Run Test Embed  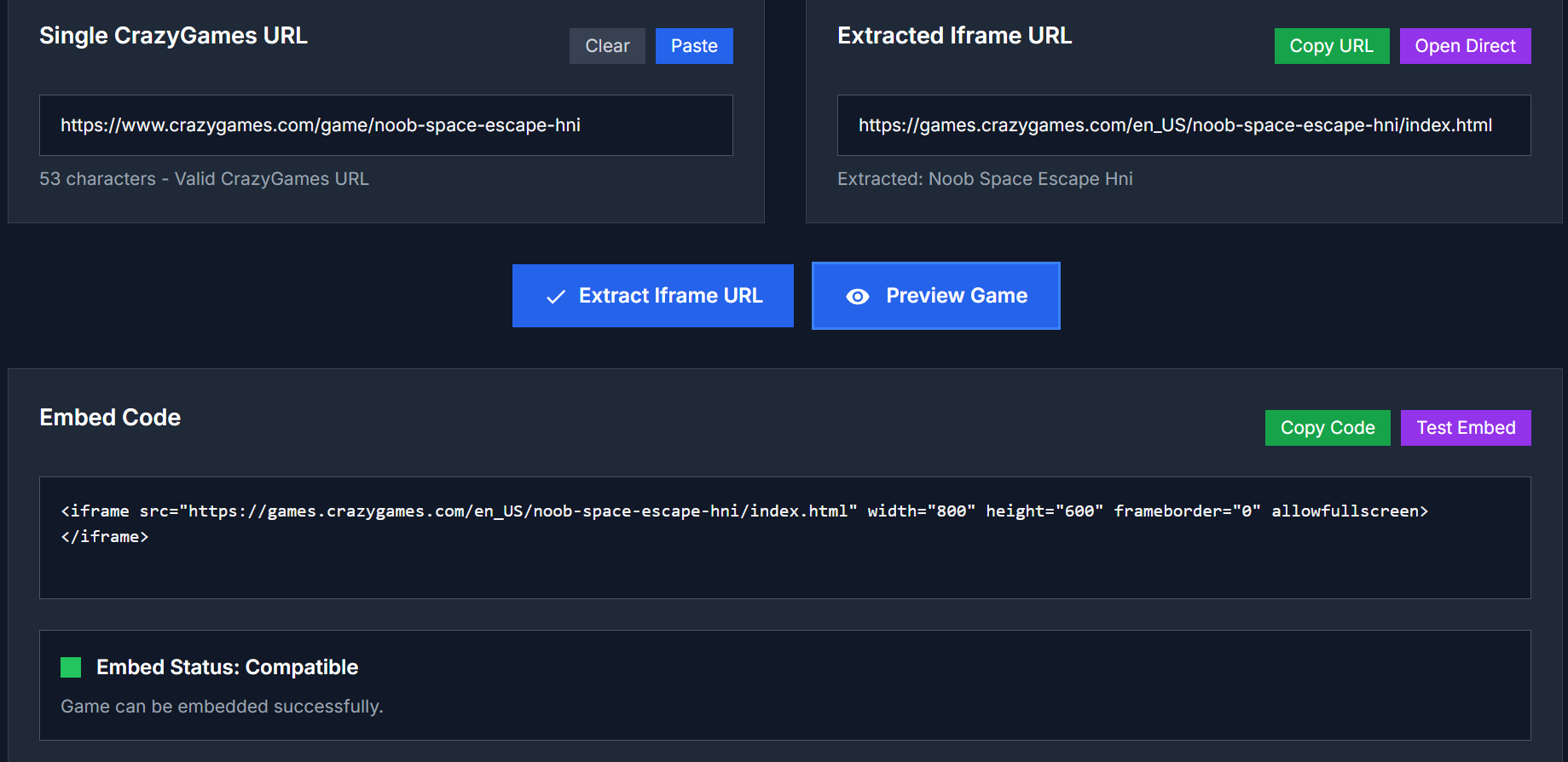pyautogui.click(x=1467, y=428)
